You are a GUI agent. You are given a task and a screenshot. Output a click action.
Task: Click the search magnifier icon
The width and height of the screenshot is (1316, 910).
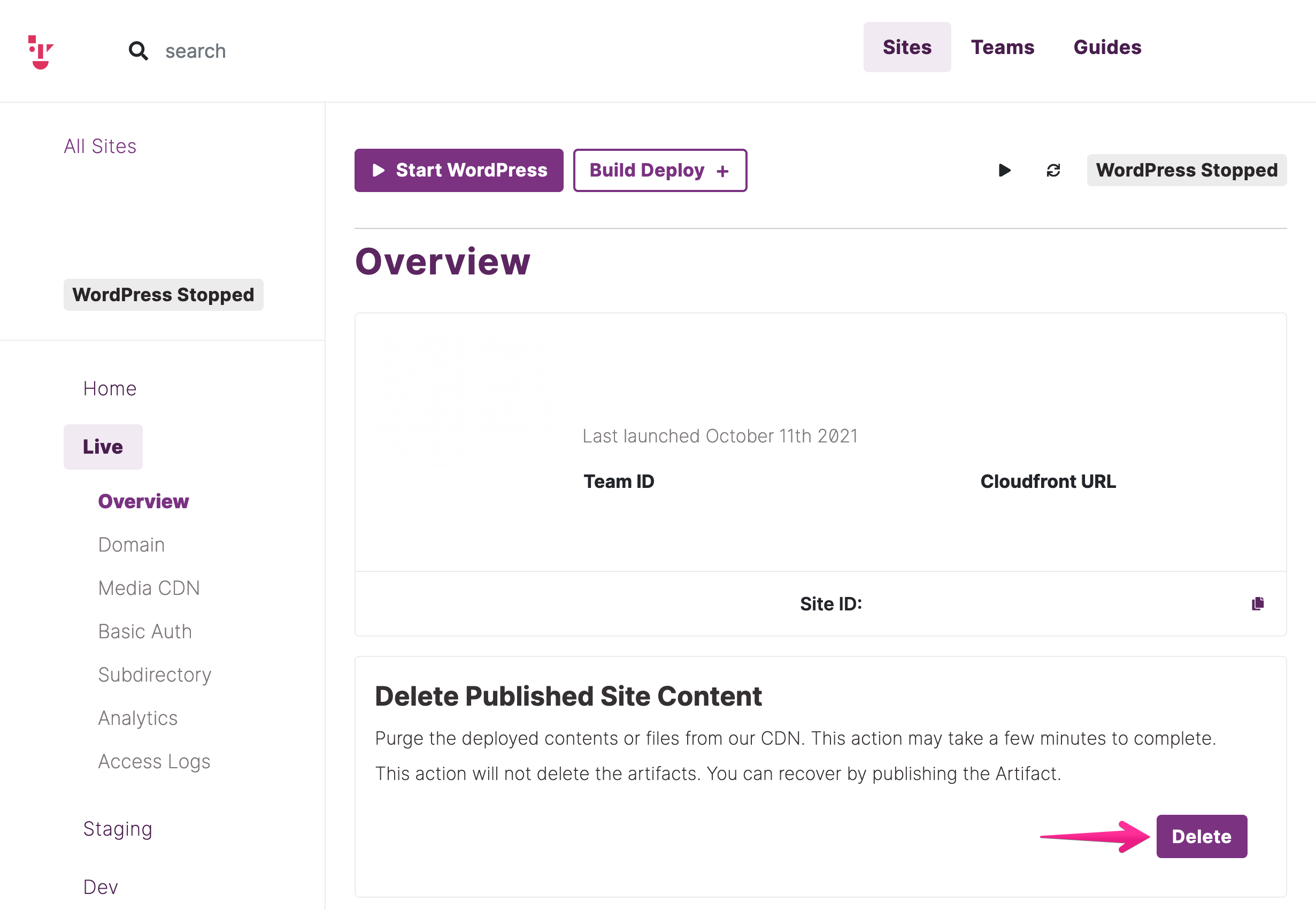point(138,51)
